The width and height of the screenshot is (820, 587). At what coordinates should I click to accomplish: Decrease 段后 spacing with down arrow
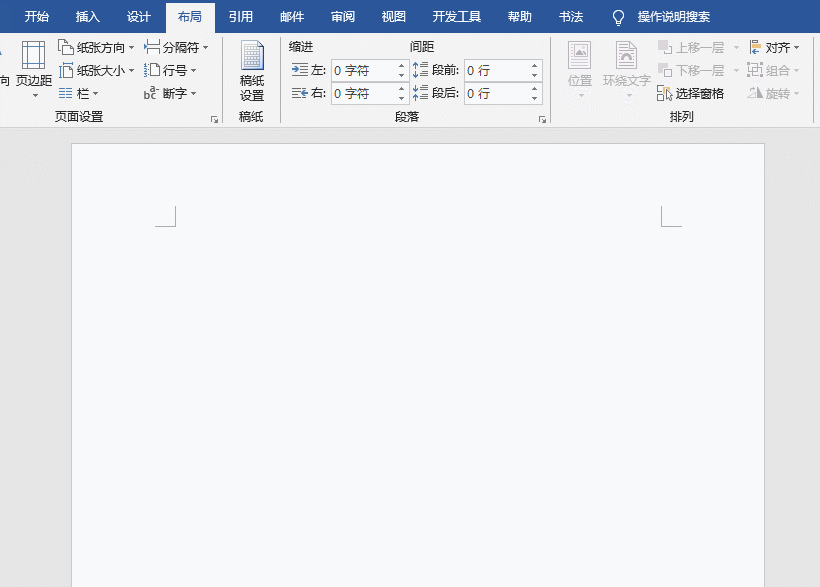(534, 98)
